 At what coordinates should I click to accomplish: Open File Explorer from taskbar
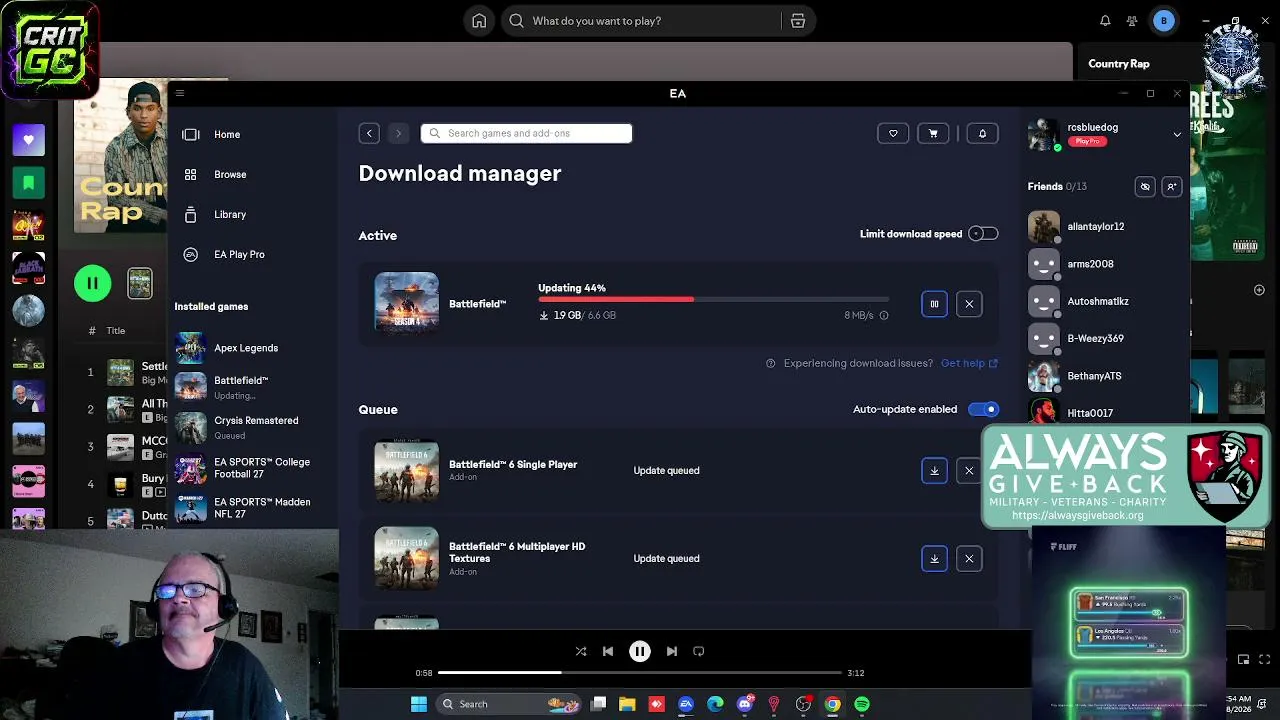pos(627,704)
